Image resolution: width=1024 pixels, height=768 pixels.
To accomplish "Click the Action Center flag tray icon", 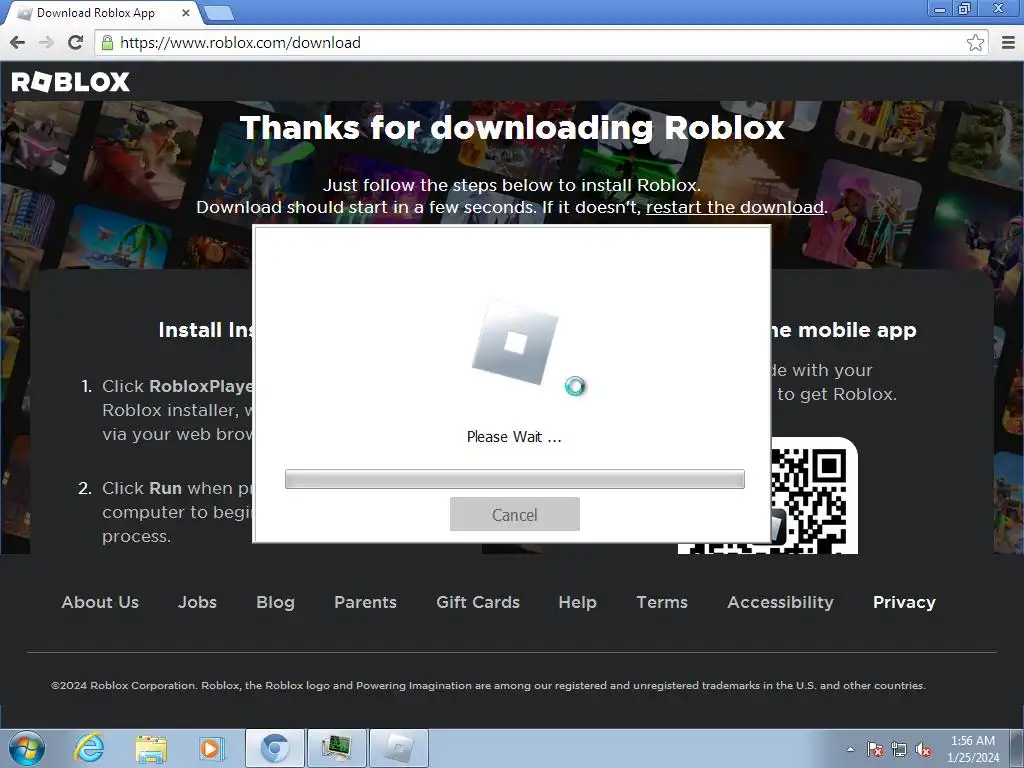I will pos(875,749).
